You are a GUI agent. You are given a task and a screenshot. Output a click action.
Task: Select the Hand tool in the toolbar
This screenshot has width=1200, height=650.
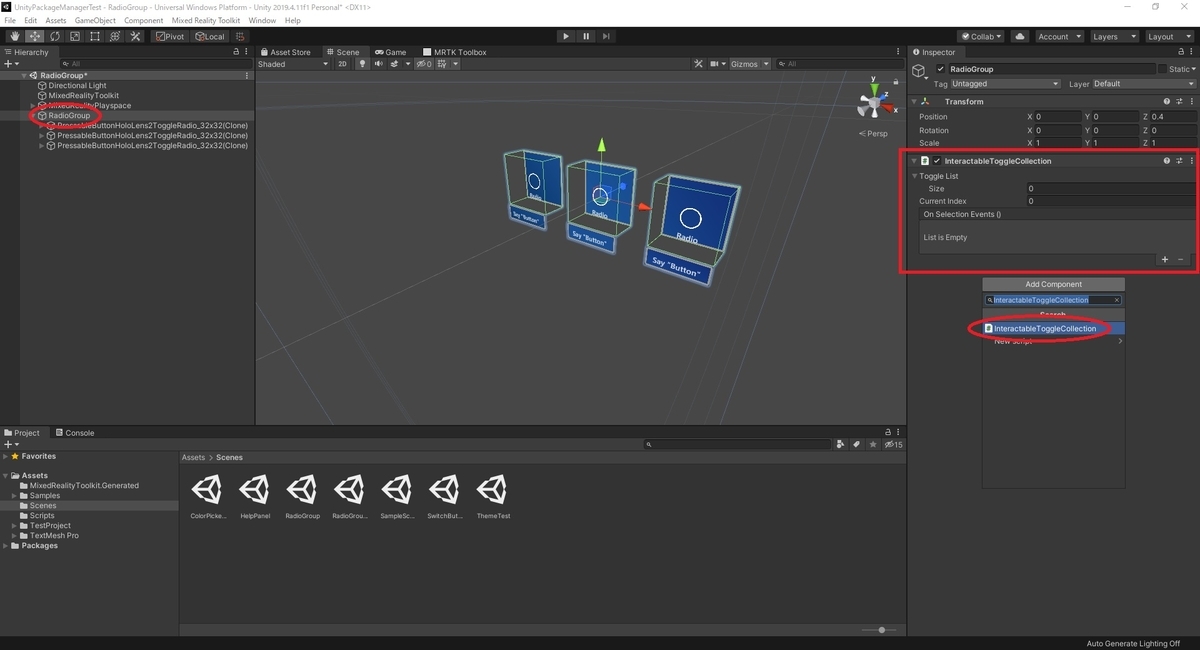[15, 36]
